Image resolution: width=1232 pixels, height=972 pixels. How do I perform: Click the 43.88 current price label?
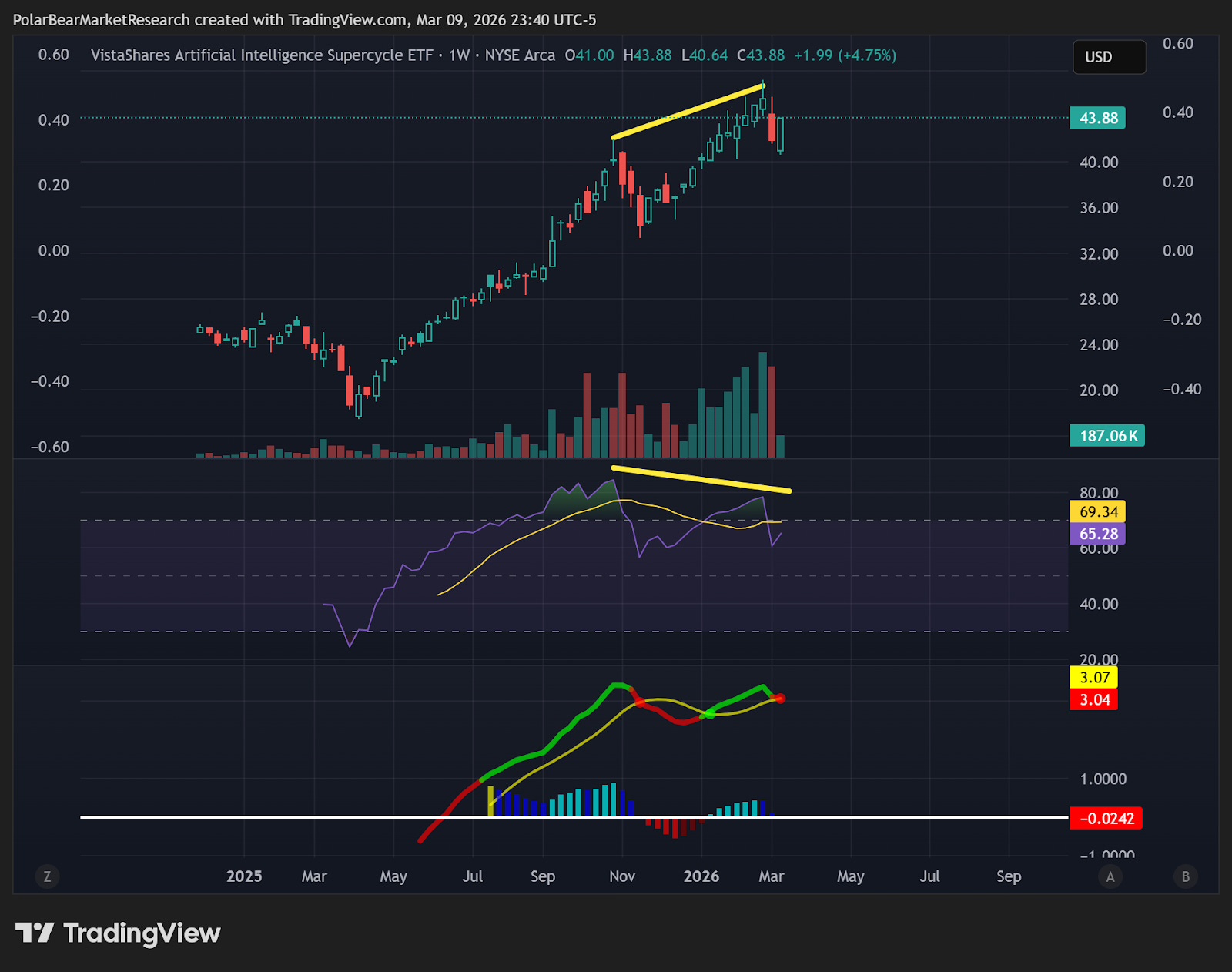1098,118
